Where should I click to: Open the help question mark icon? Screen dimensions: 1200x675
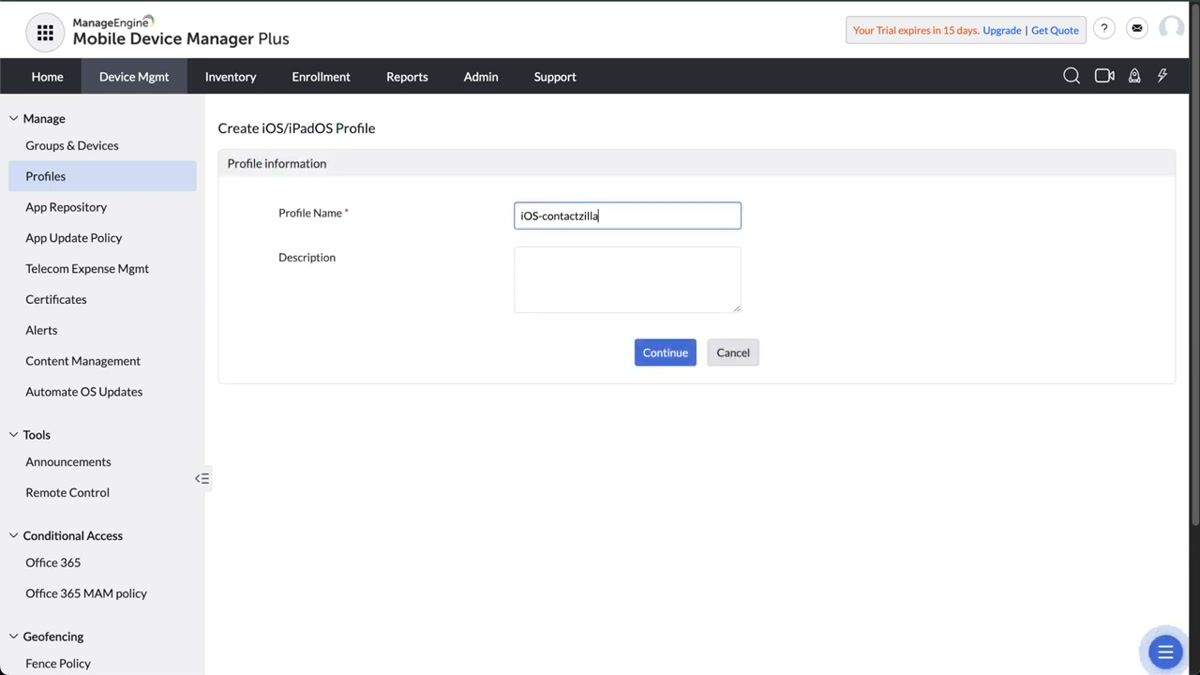tap(1103, 28)
